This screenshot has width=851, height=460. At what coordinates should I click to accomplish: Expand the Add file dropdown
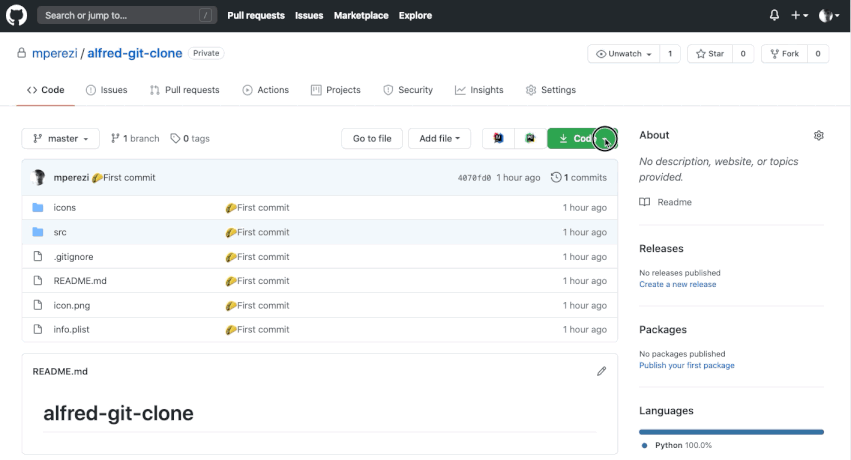pos(440,138)
